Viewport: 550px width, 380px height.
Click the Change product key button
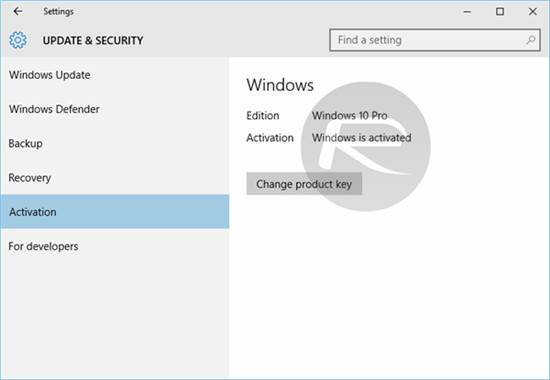pos(304,184)
